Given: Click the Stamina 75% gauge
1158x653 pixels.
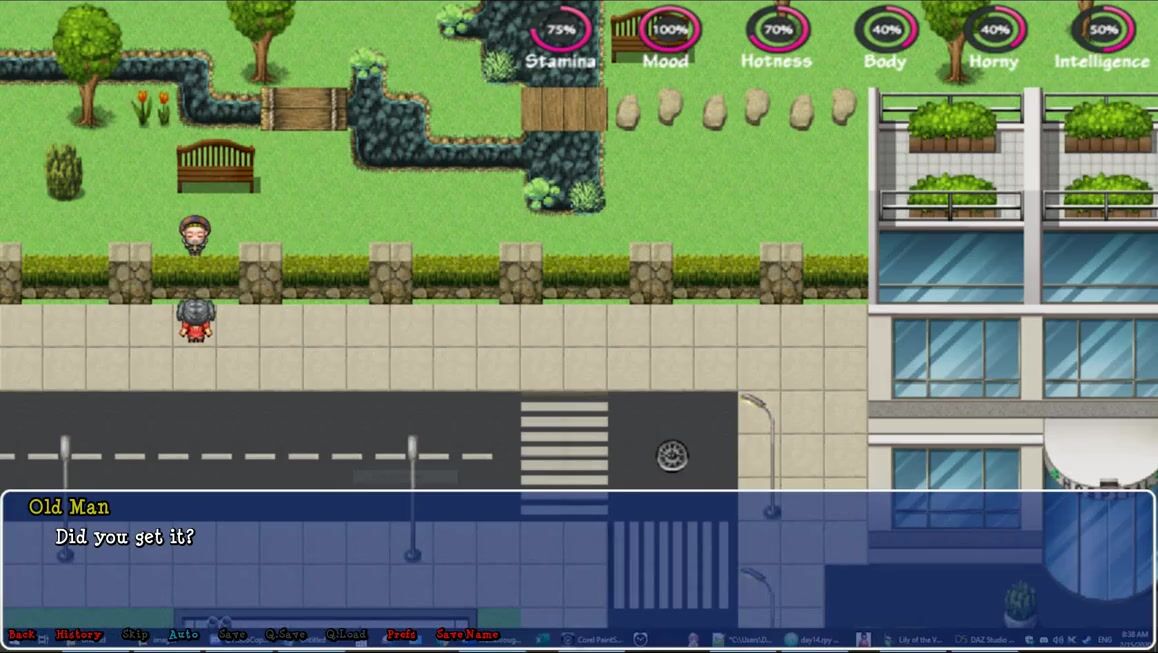Looking at the screenshot, I should tap(560, 30).
